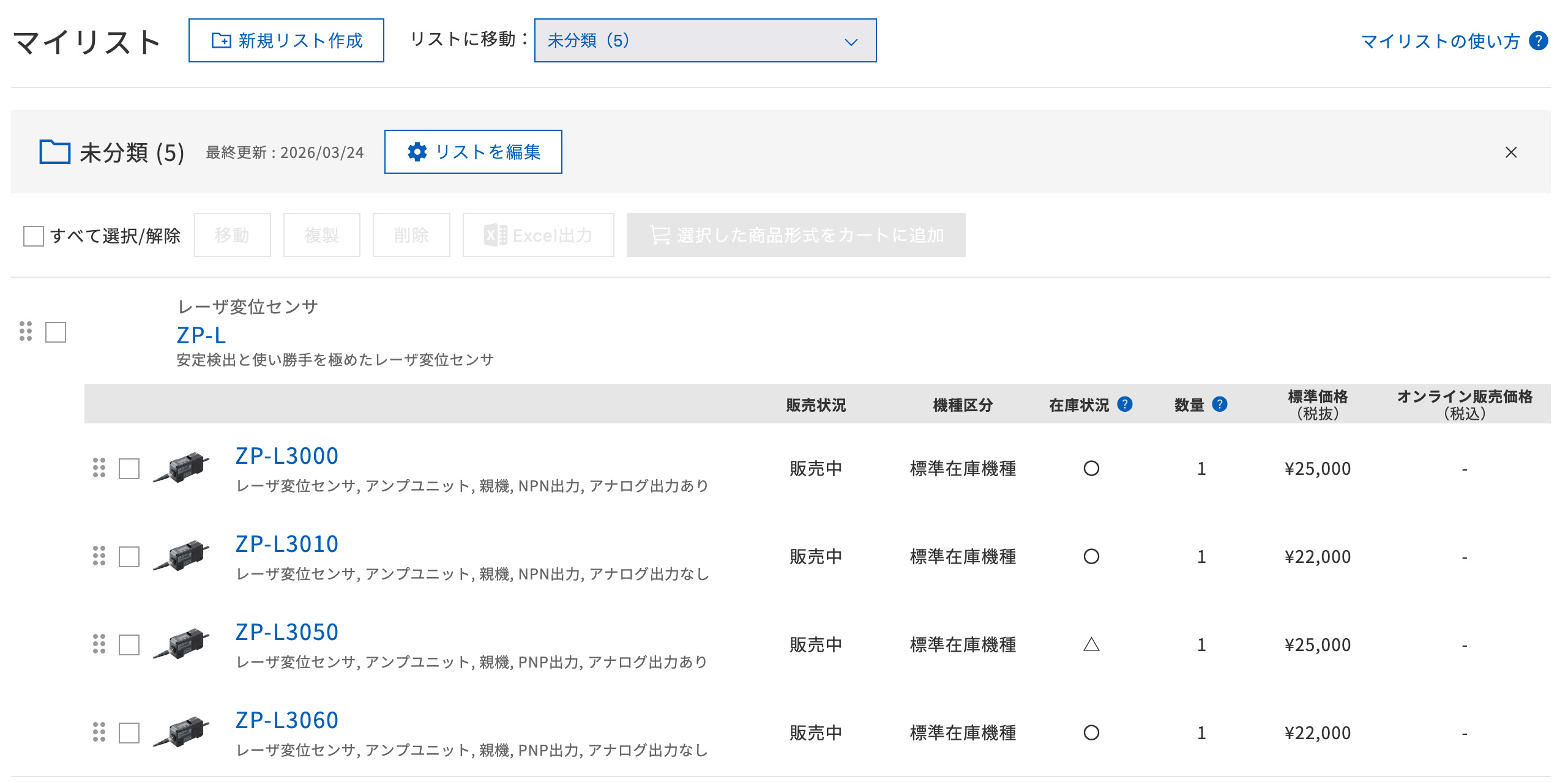Click the folder icon beside 未分類 (5)

54,152
